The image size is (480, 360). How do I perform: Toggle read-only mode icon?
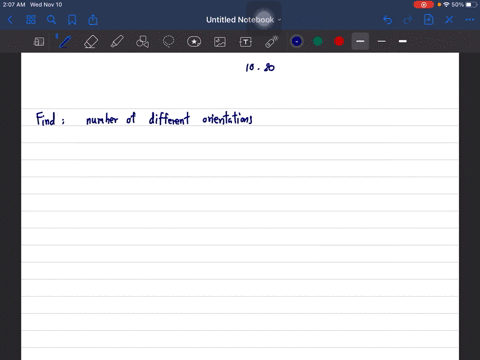point(39,42)
